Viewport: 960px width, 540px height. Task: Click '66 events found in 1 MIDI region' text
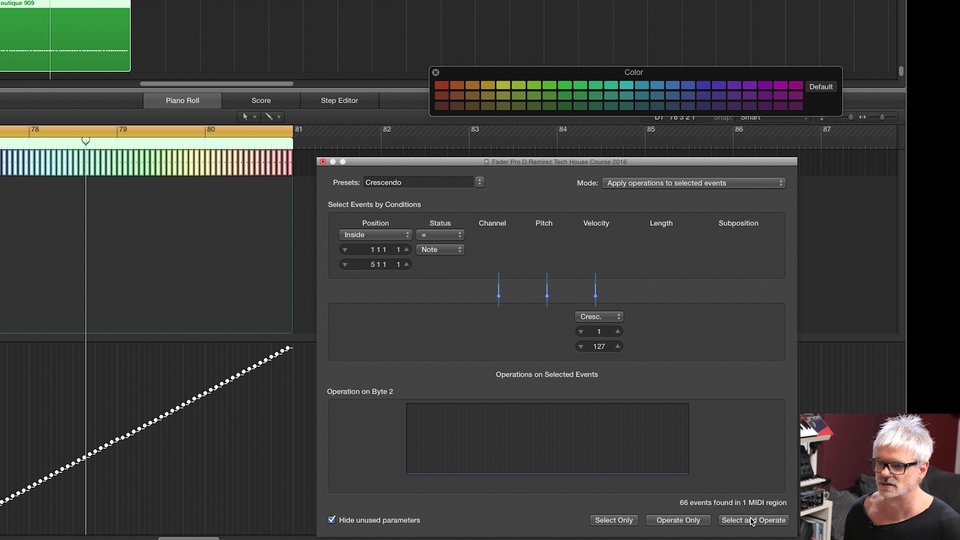pos(733,502)
